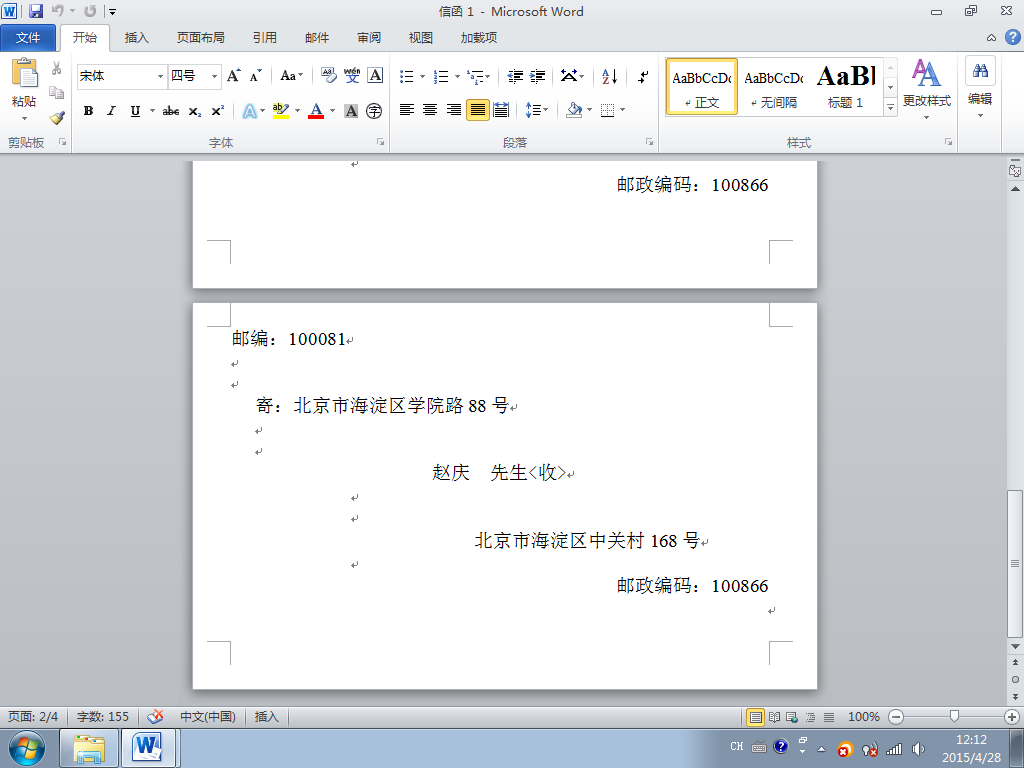Click the vertical scrollbar thumb
Screen dimensions: 1024x768
click(x=1015, y=563)
